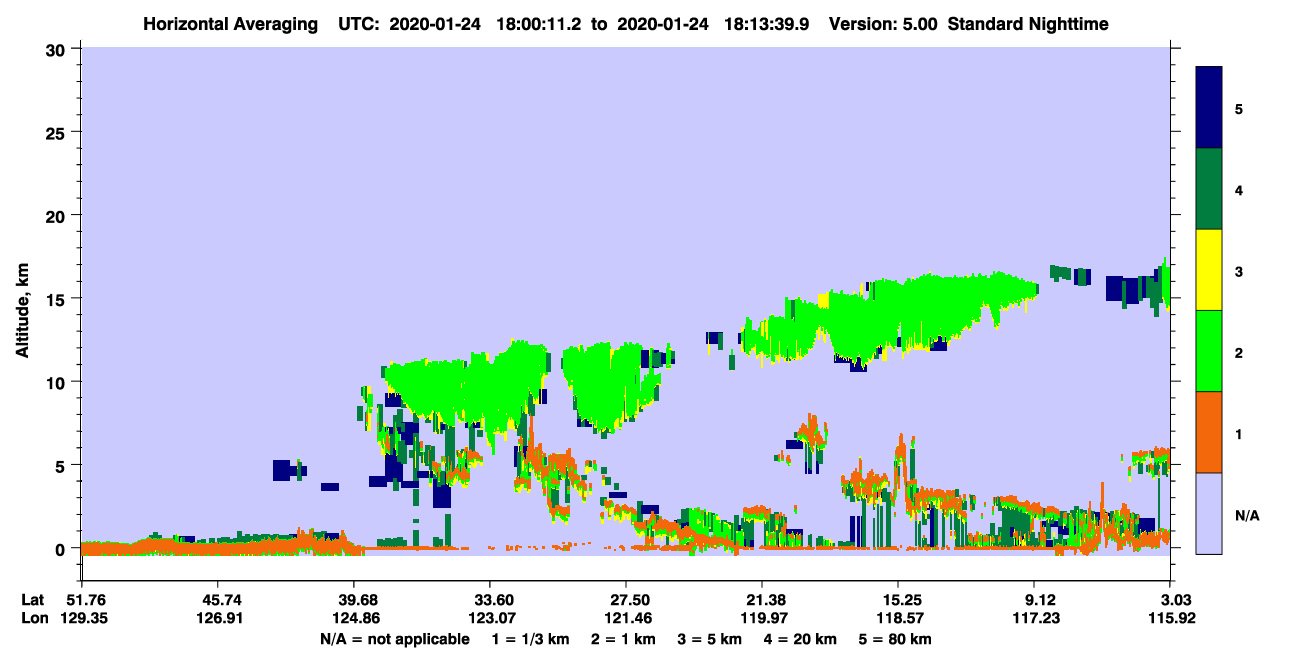Click legend text '3 = 5 km'
This screenshot has width=1300, height=667.
pos(709,639)
